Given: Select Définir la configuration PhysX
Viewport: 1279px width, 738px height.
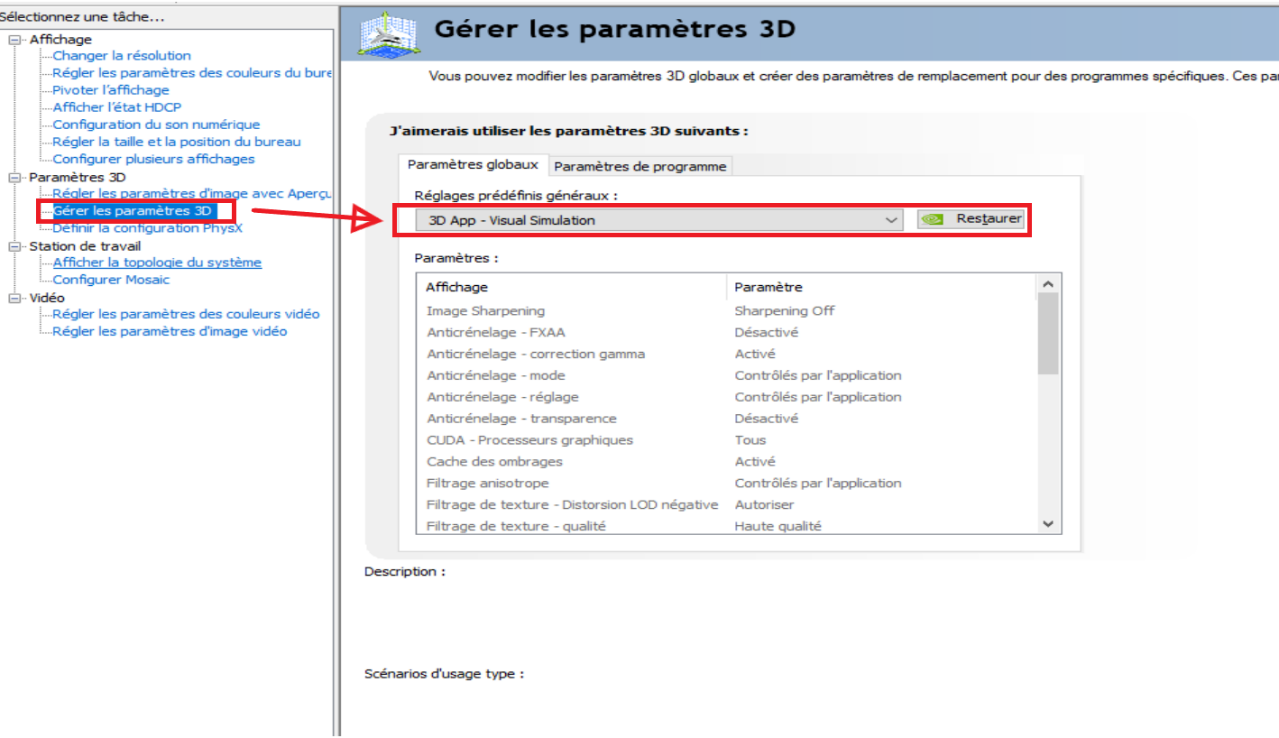Looking at the screenshot, I should (x=147, y=228).
